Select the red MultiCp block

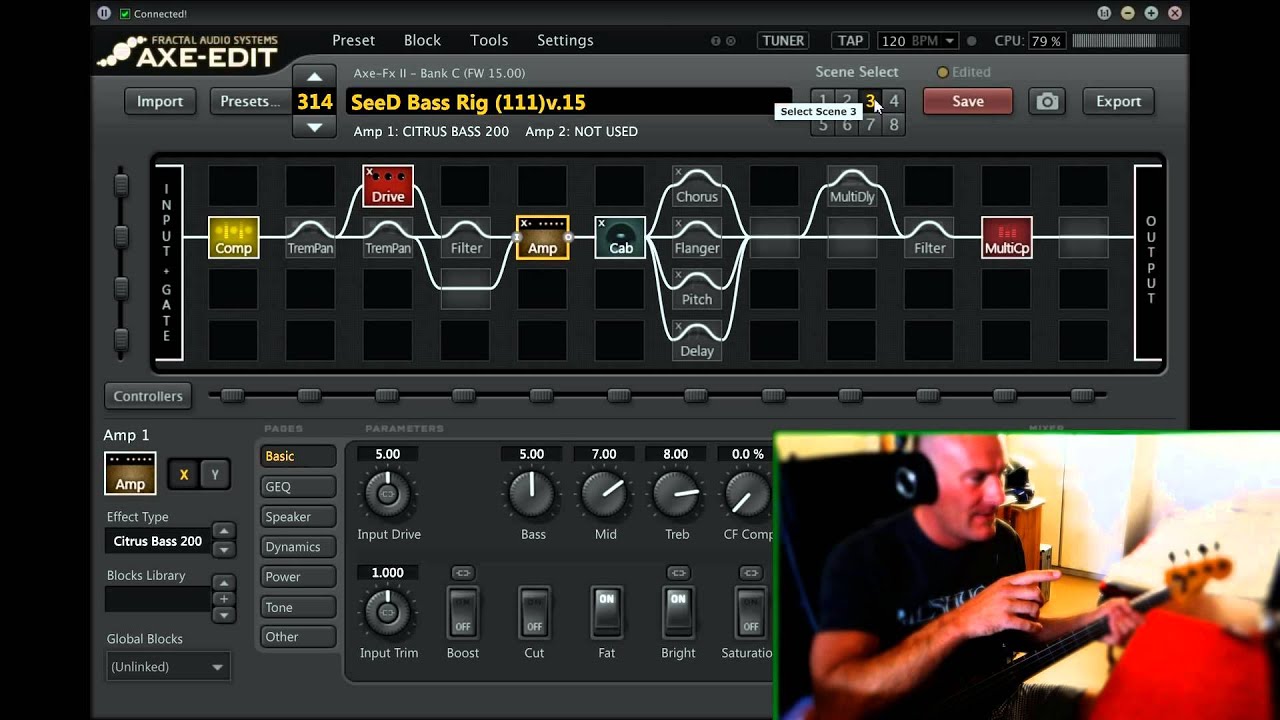[1007, 237]
